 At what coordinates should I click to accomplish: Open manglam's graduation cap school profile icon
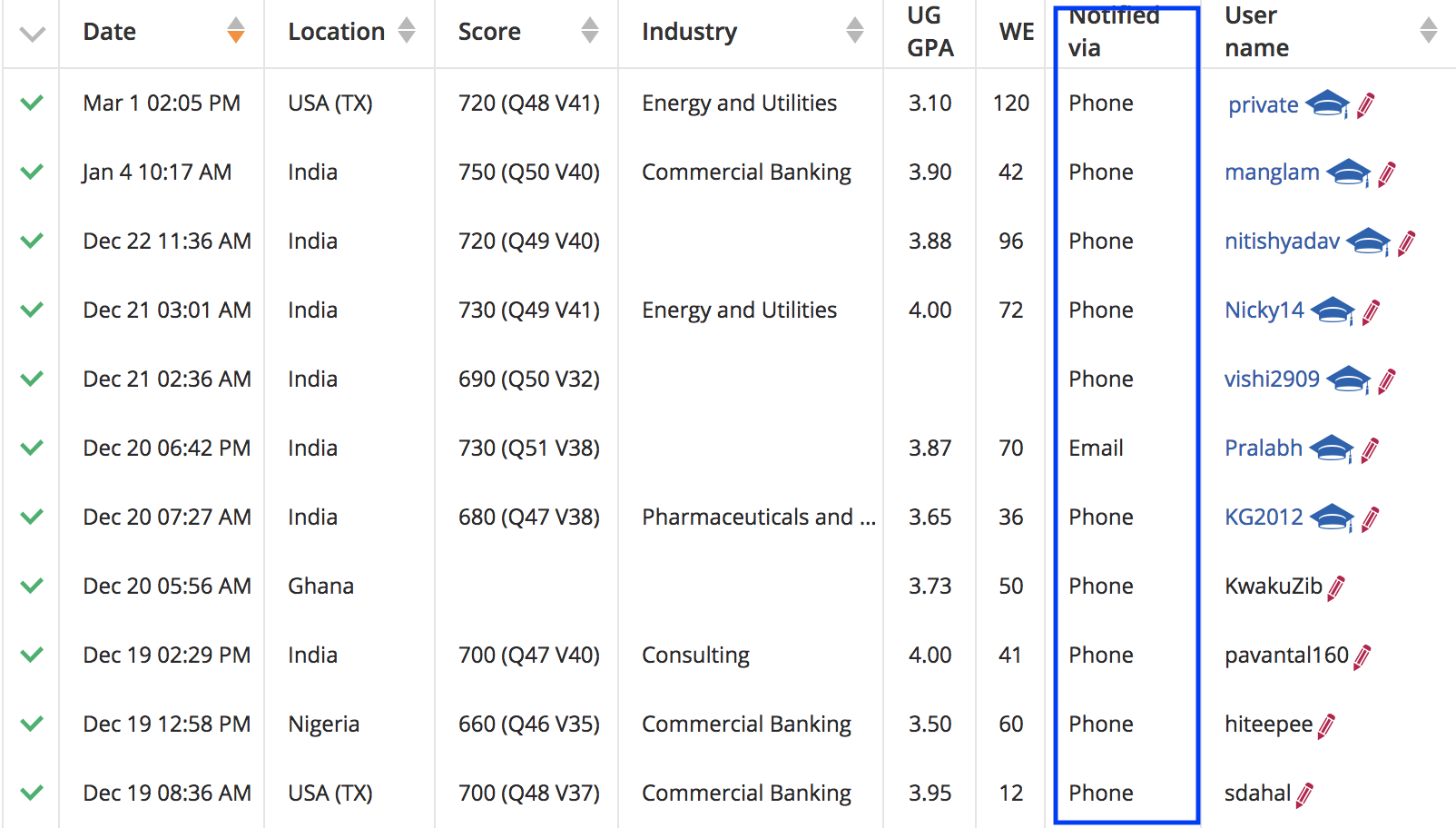(x=1350, y=172)
